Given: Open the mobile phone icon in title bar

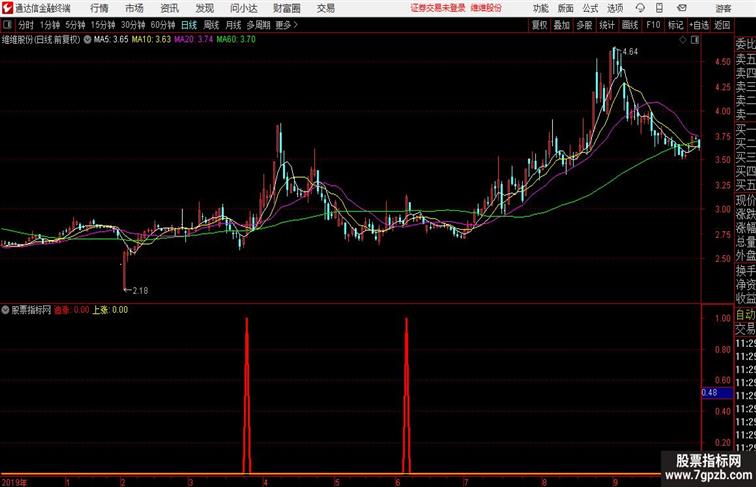Looking at the screenshot, I should click(x=660, y=8).
